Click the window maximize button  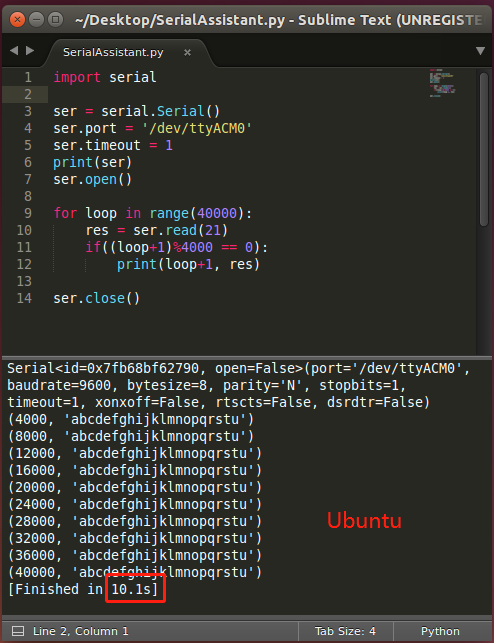(55, 19)
